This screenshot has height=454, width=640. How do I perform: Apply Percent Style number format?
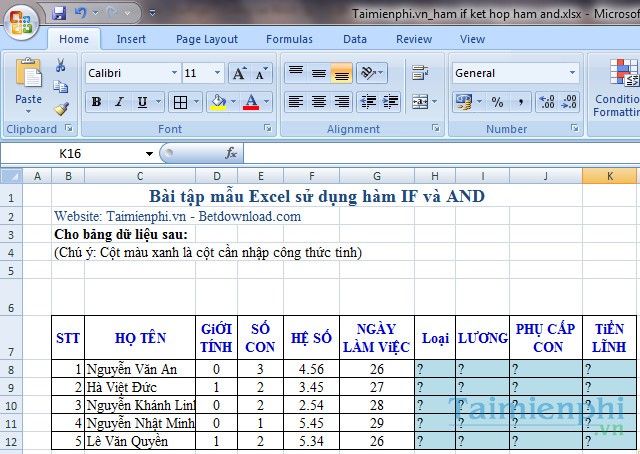497,102
